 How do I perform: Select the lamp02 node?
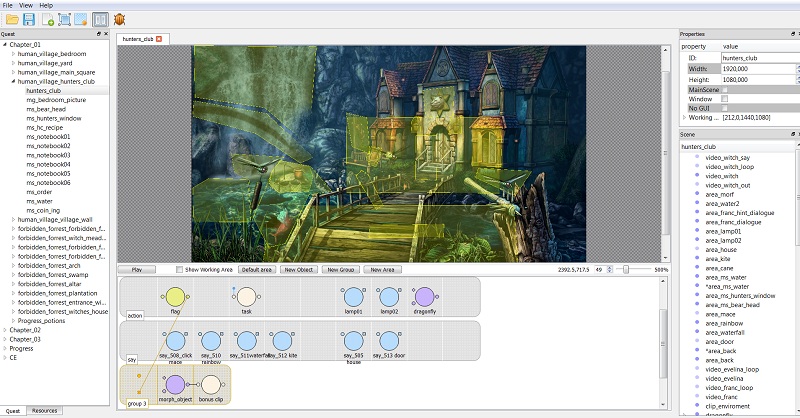coord(389,297)
